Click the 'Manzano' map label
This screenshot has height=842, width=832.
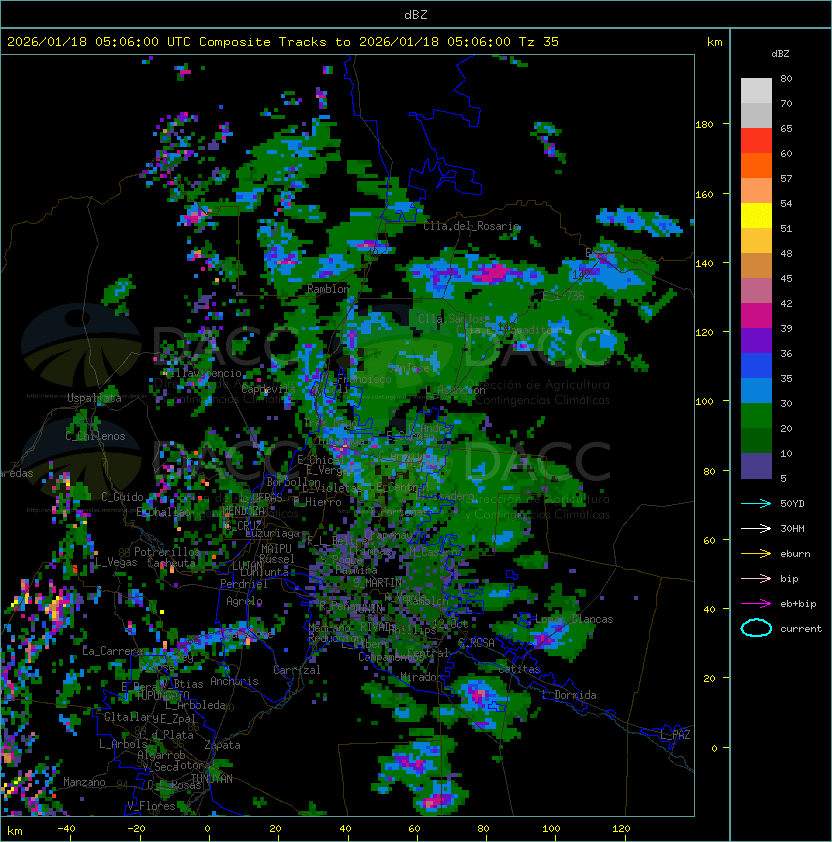tap(84, 782)
